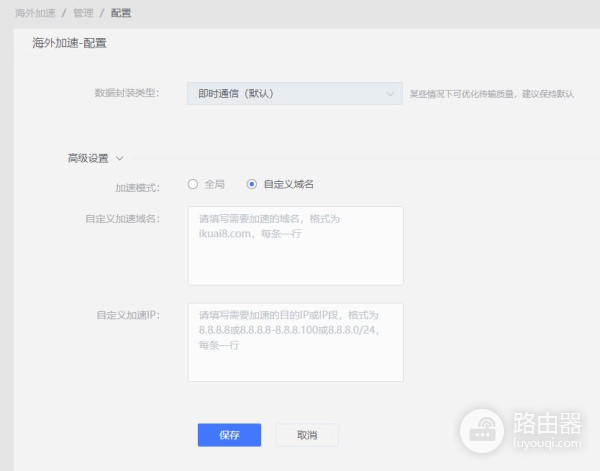Focus the 自定义加速域名 text area

(x=295, y=246)
